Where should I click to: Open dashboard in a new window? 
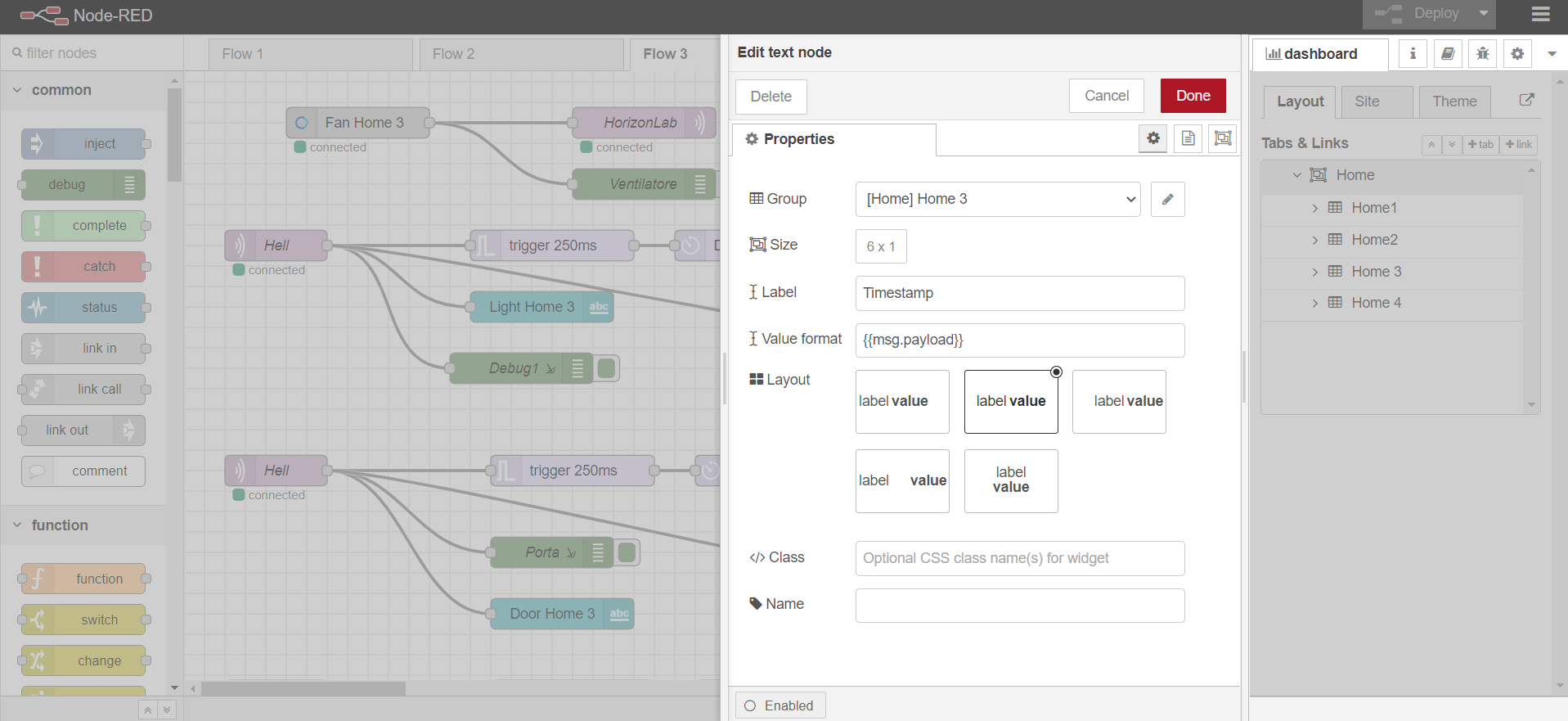point(1526,100)
